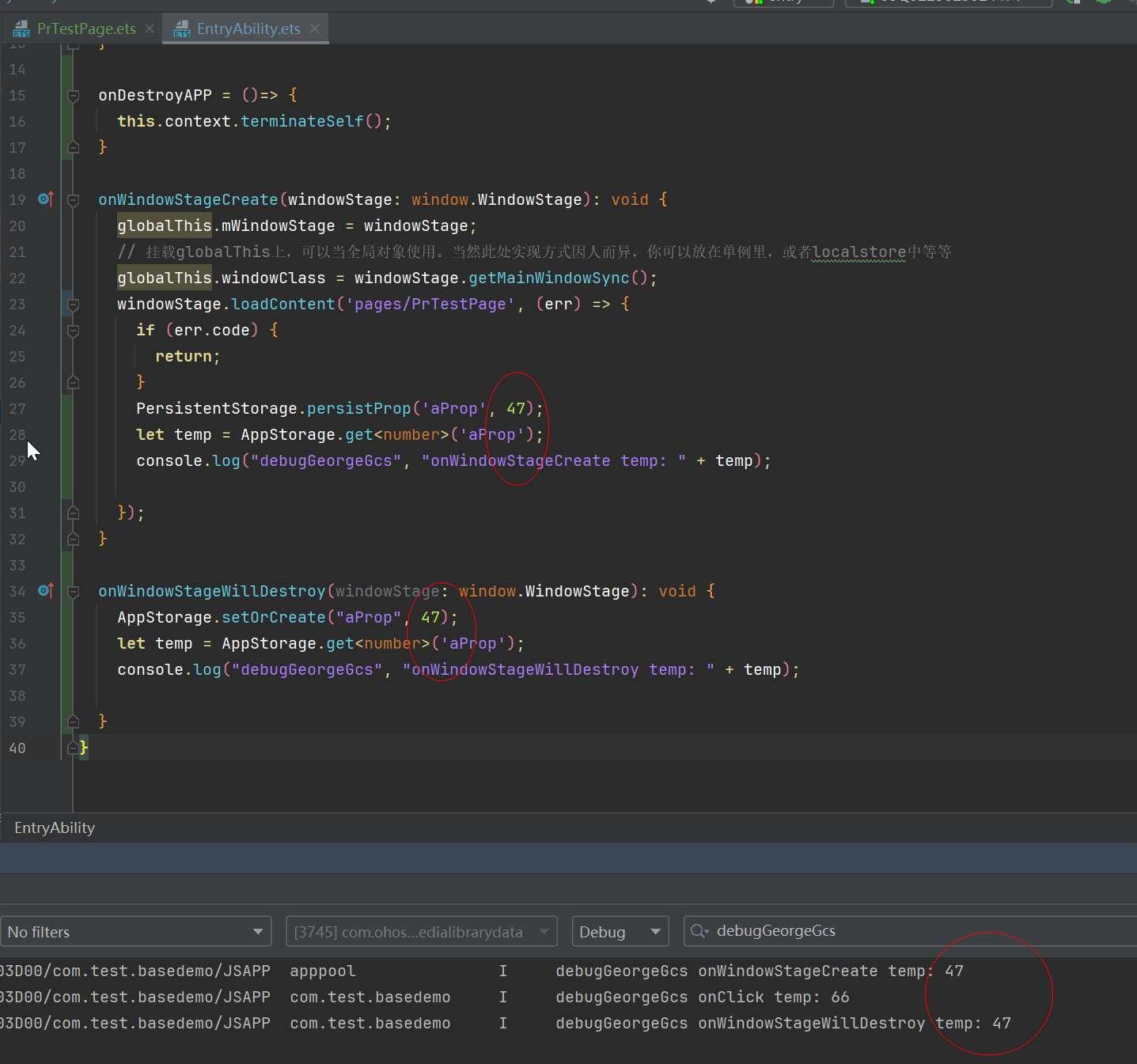
Task: Click the Chinese comment on line 21
Action: coord(535,252)
